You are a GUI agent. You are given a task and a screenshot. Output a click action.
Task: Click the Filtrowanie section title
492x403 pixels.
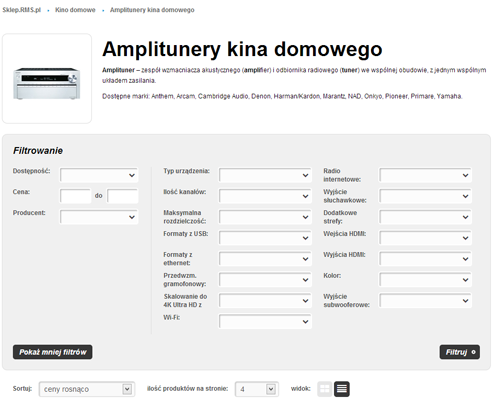coord(38,151)
